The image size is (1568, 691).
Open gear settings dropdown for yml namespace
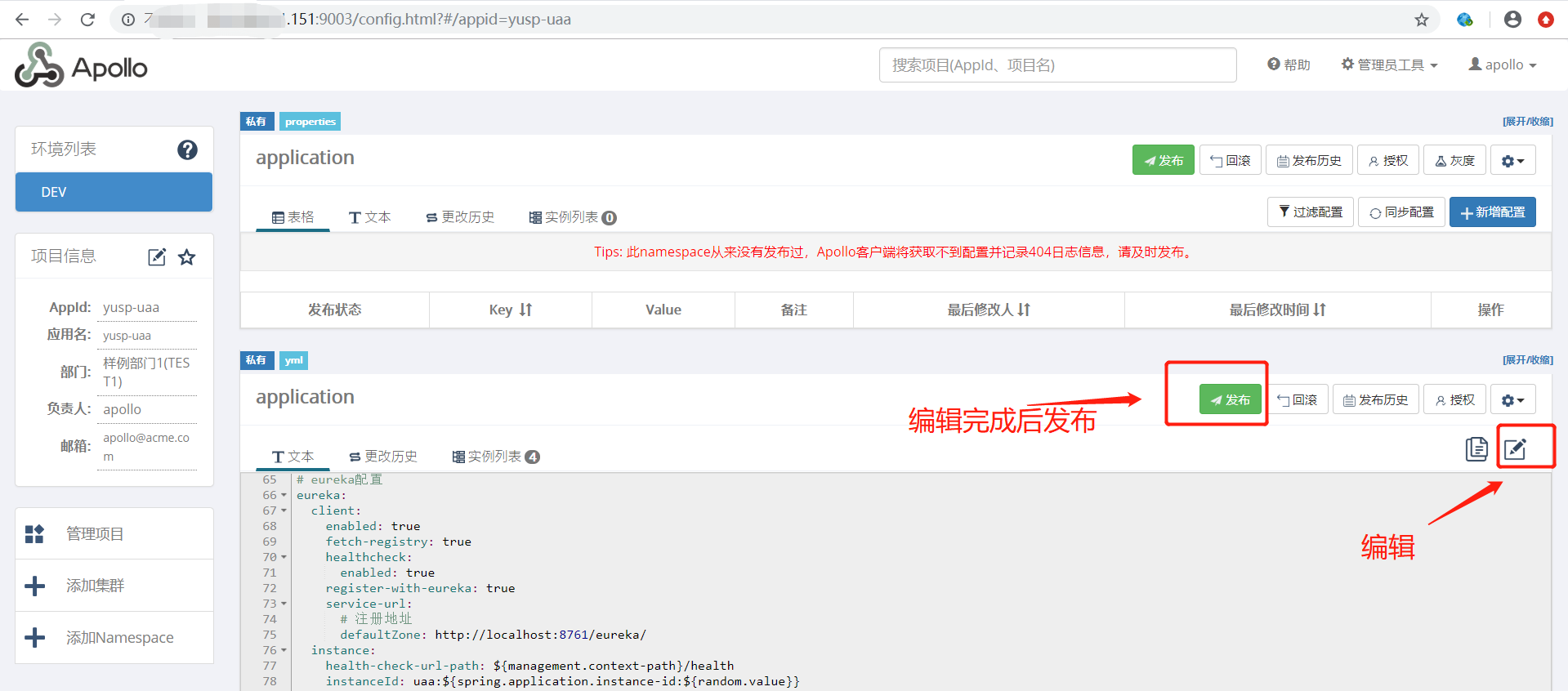coord(1512,399)
